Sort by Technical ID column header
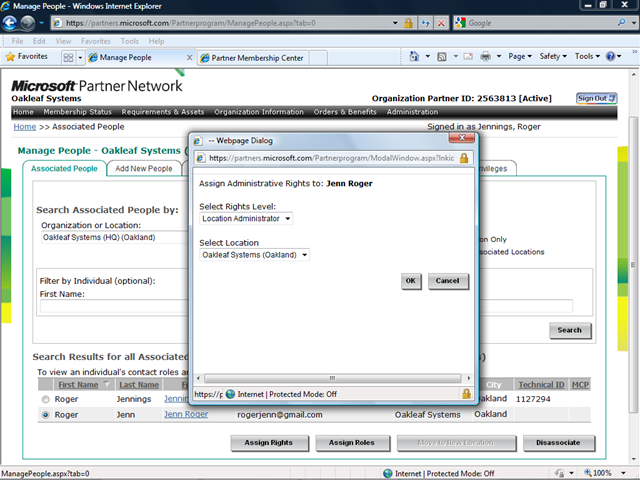 point(541,385)
